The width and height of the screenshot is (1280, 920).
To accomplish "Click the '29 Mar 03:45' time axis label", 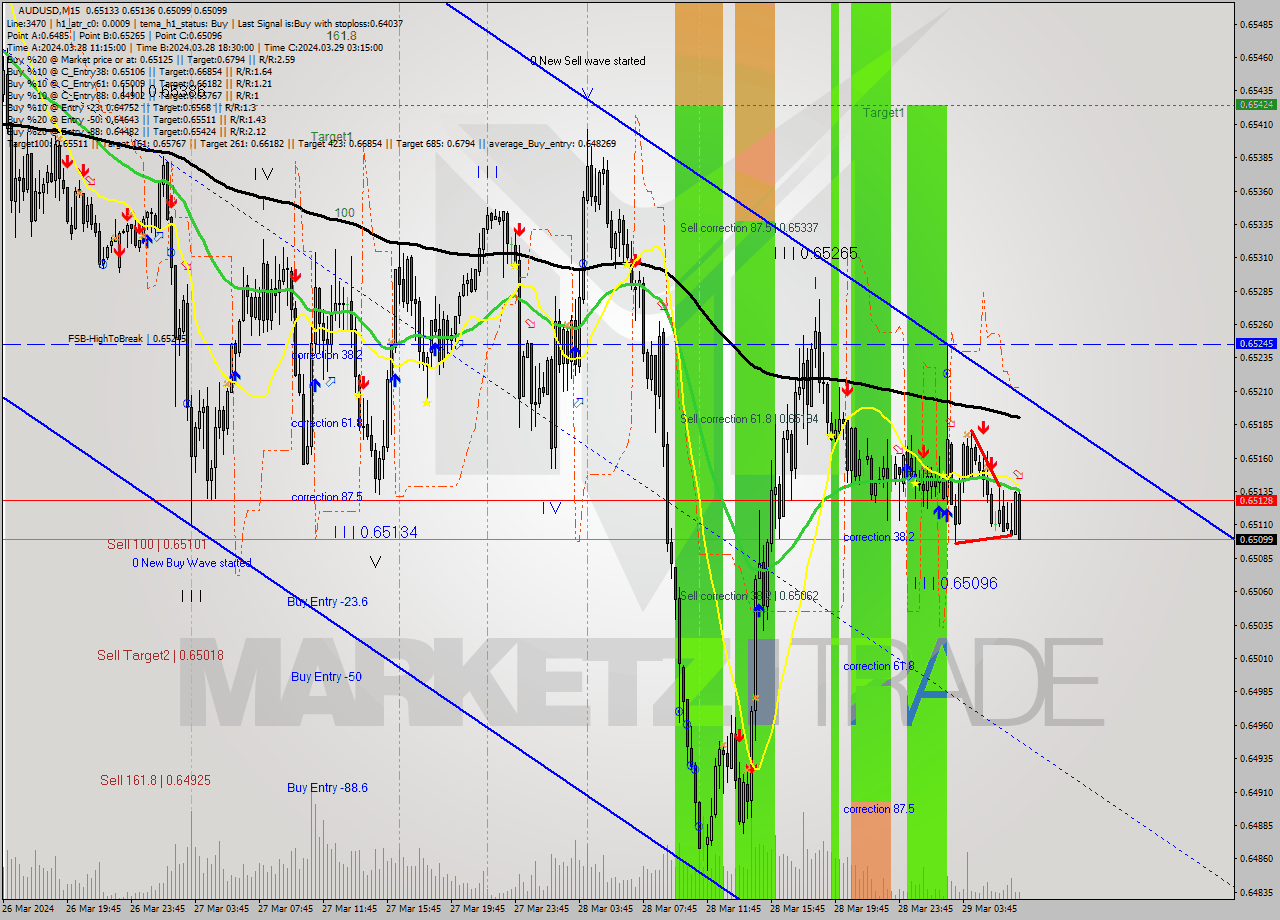I will [990, 909].
